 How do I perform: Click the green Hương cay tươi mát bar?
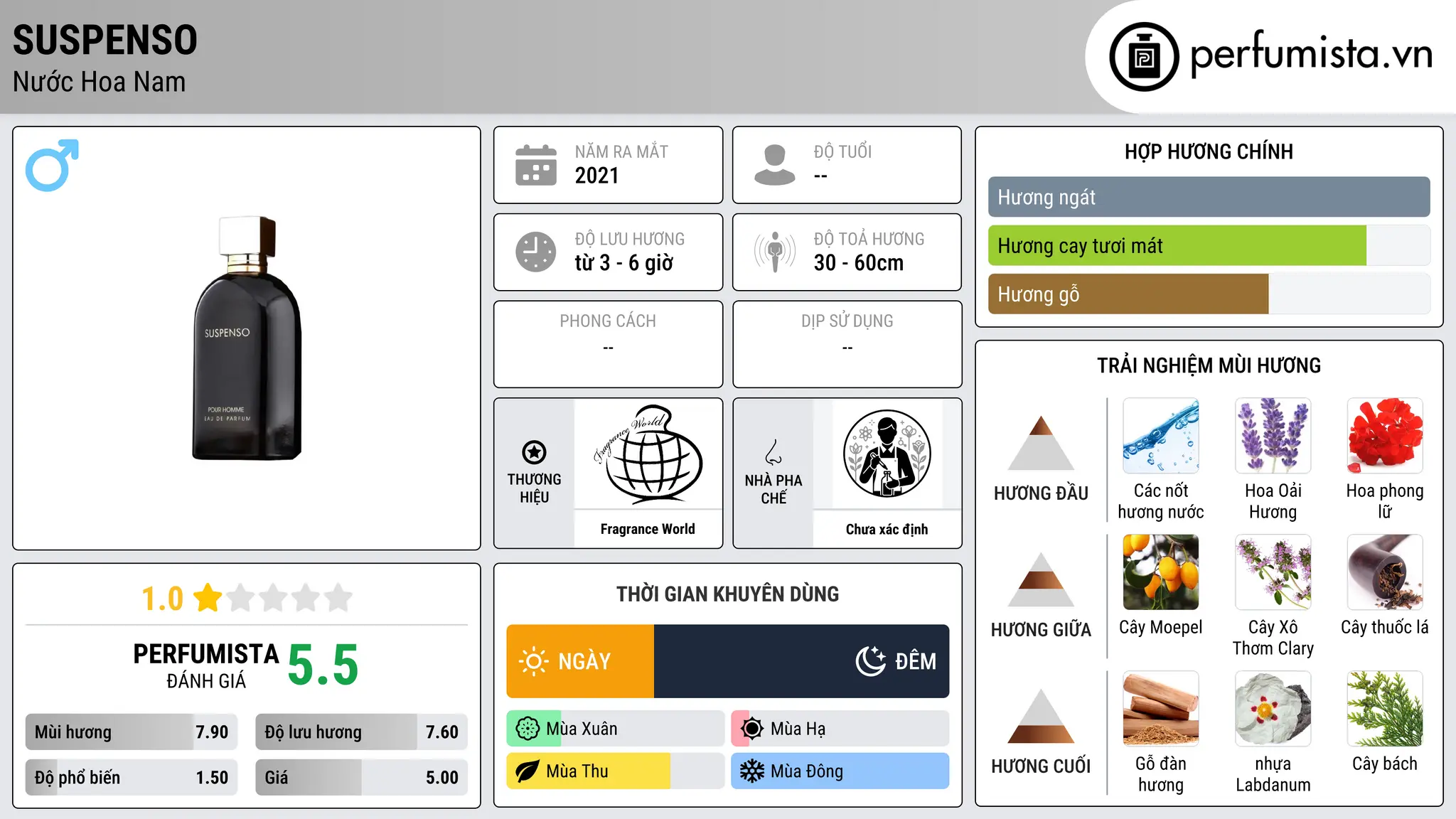1177,246
